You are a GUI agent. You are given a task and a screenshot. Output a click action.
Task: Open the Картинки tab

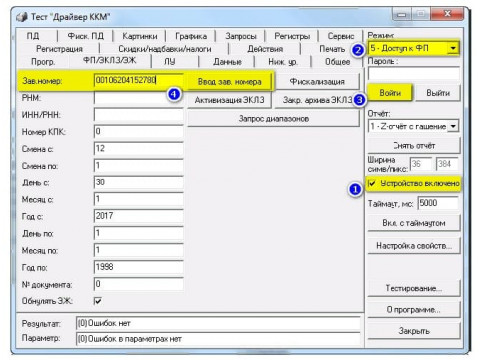140,36
